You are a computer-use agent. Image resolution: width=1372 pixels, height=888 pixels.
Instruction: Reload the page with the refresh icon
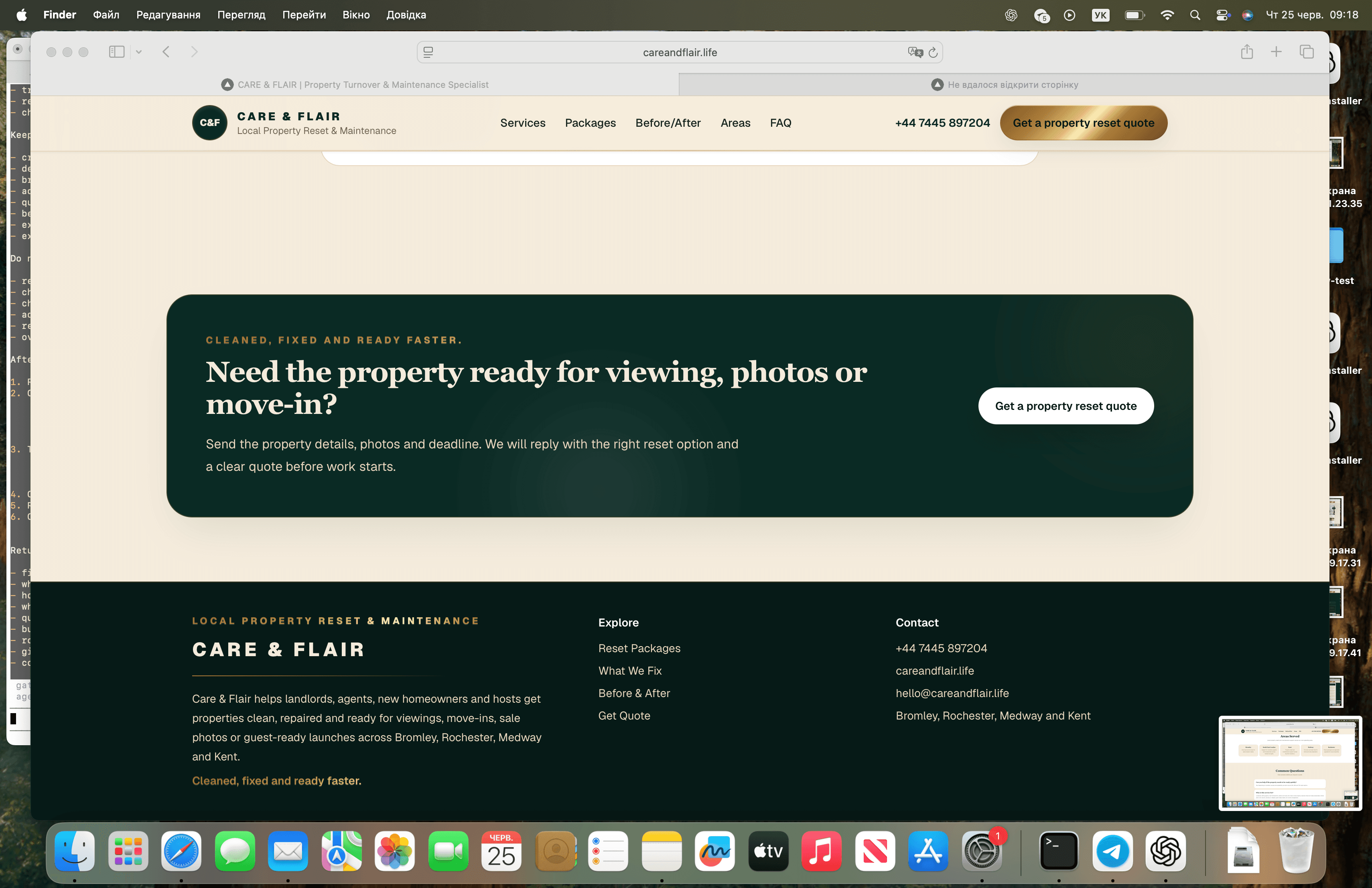933,53
